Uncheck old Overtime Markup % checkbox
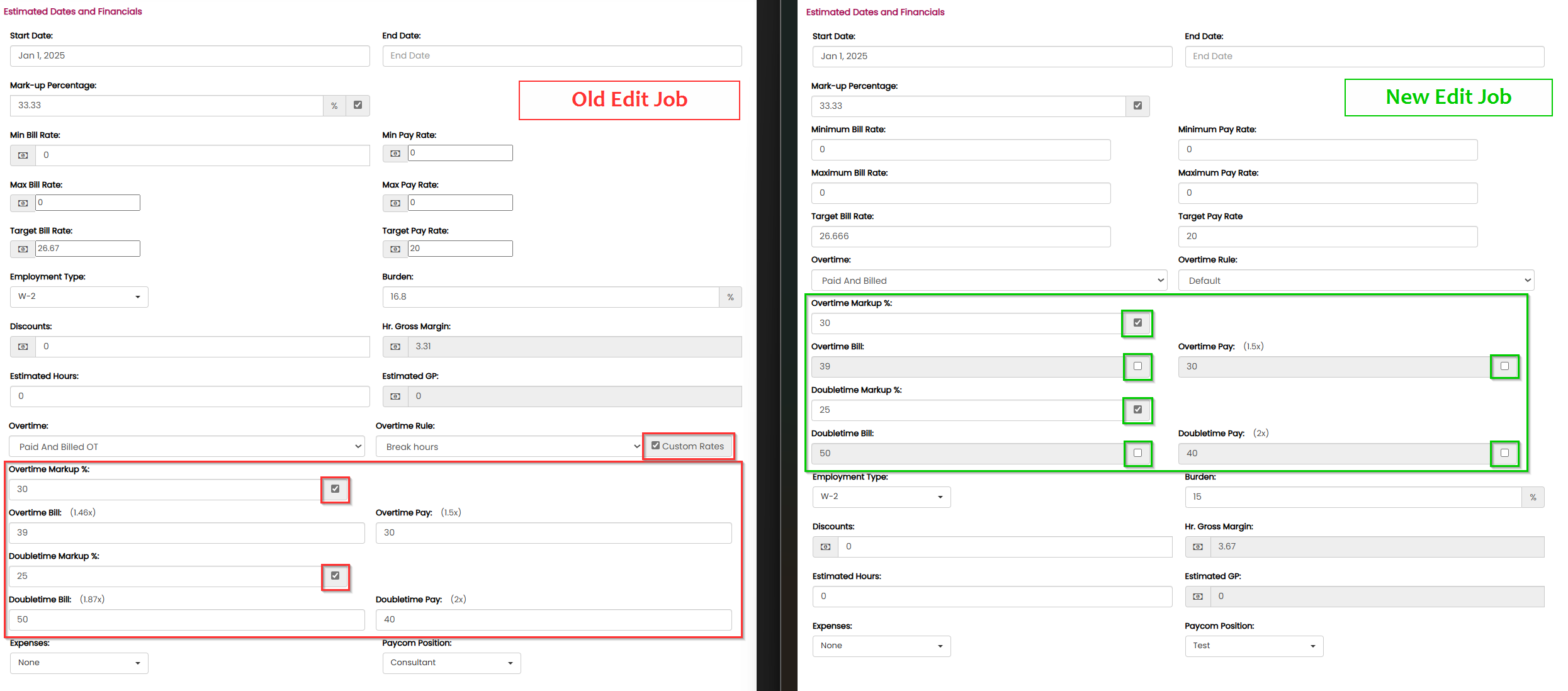The image size is (1568, 691). [x=335, y=489]
